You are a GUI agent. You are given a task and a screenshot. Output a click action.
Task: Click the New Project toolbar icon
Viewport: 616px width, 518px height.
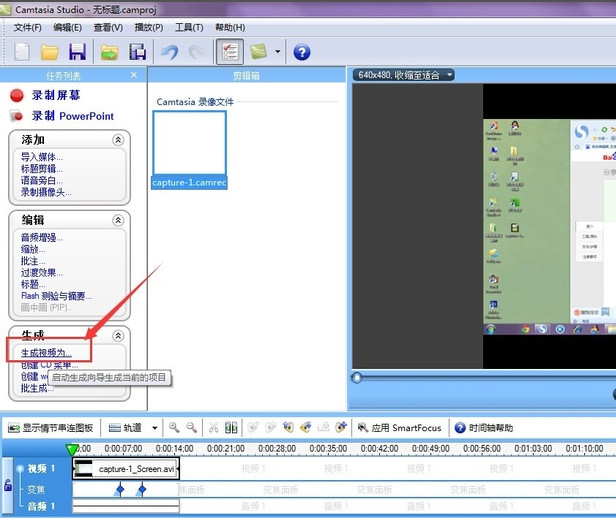coord(21,52)
